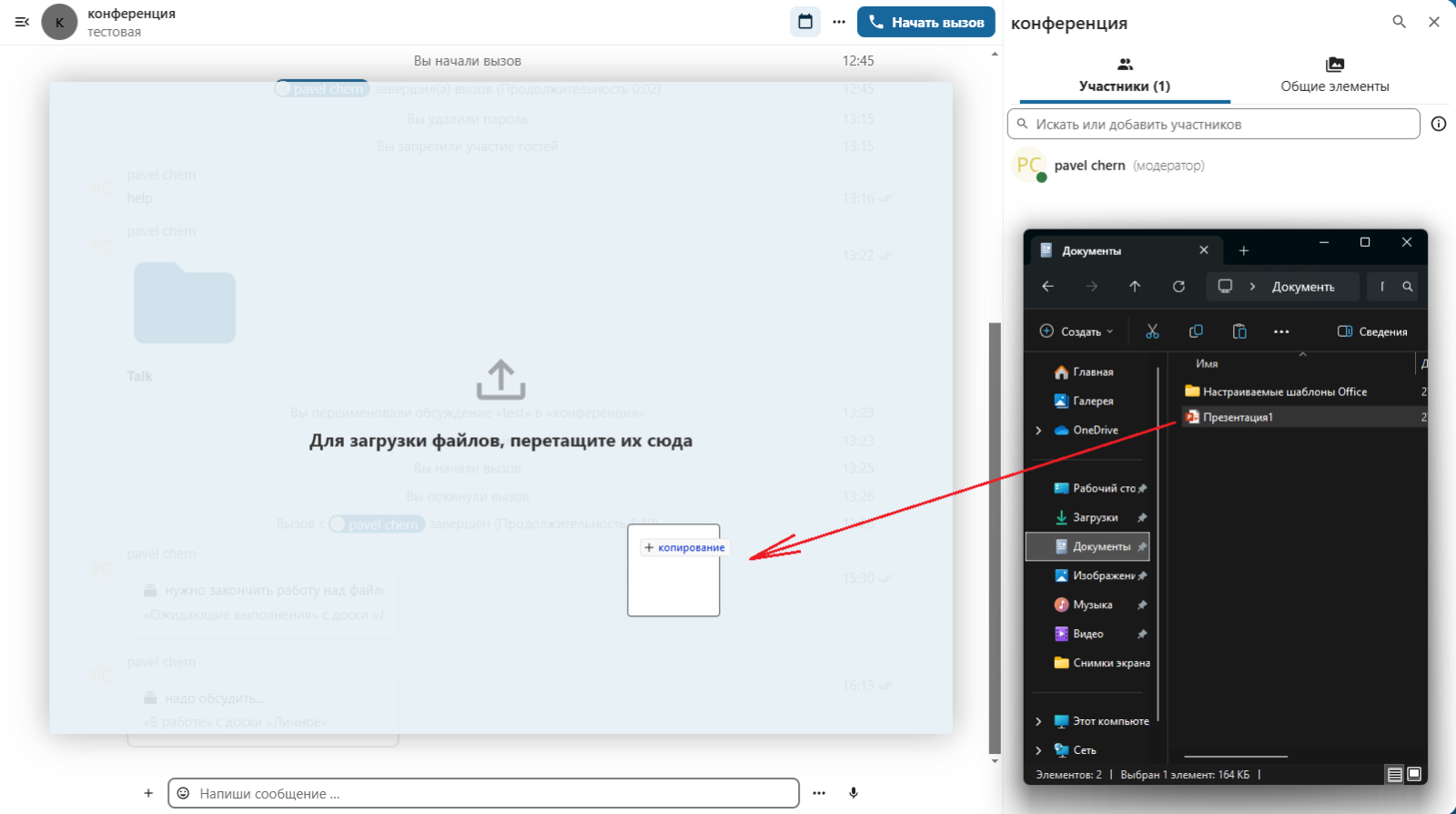Click the Начать вызов call button
Viewport: 1456px width, 814px height.
(x=925, y=22)
